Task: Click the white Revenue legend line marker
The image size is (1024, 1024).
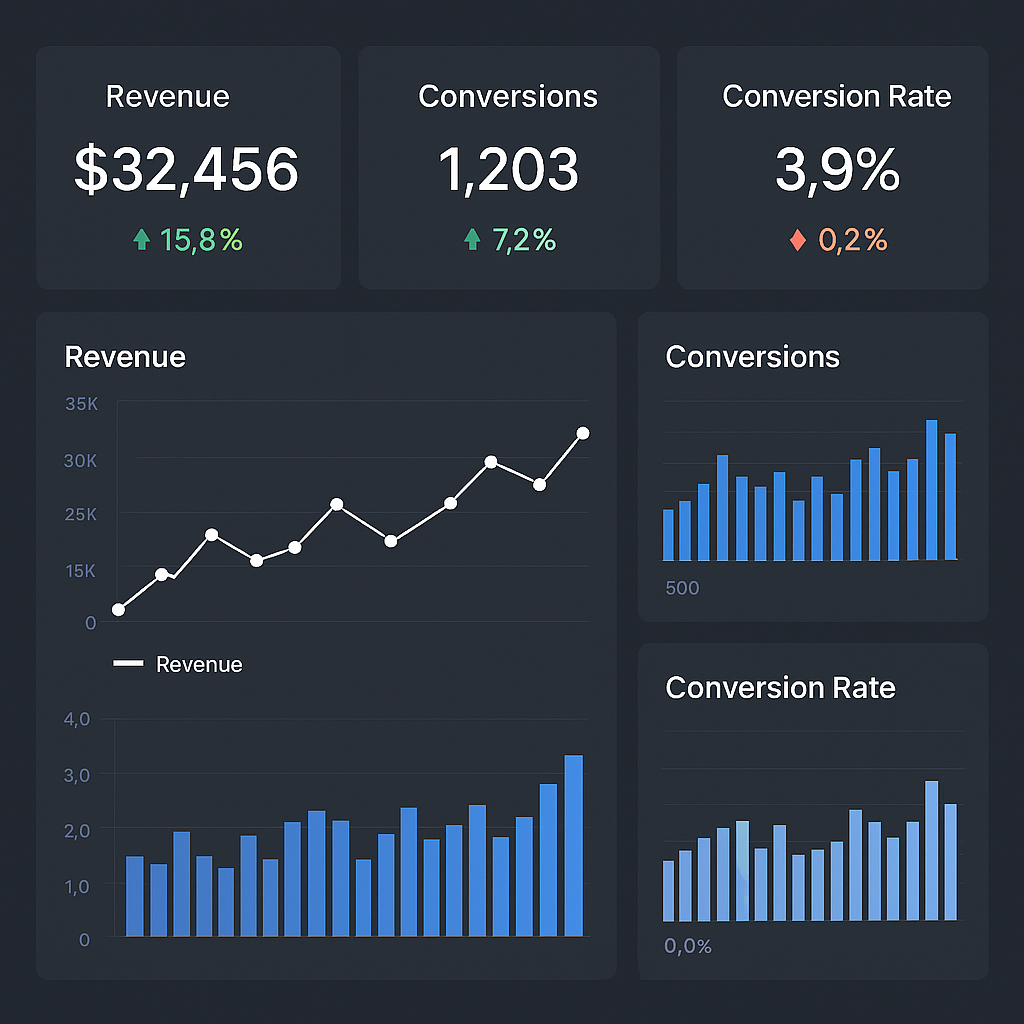Action: pyautogui.click(x=129, y=664)
